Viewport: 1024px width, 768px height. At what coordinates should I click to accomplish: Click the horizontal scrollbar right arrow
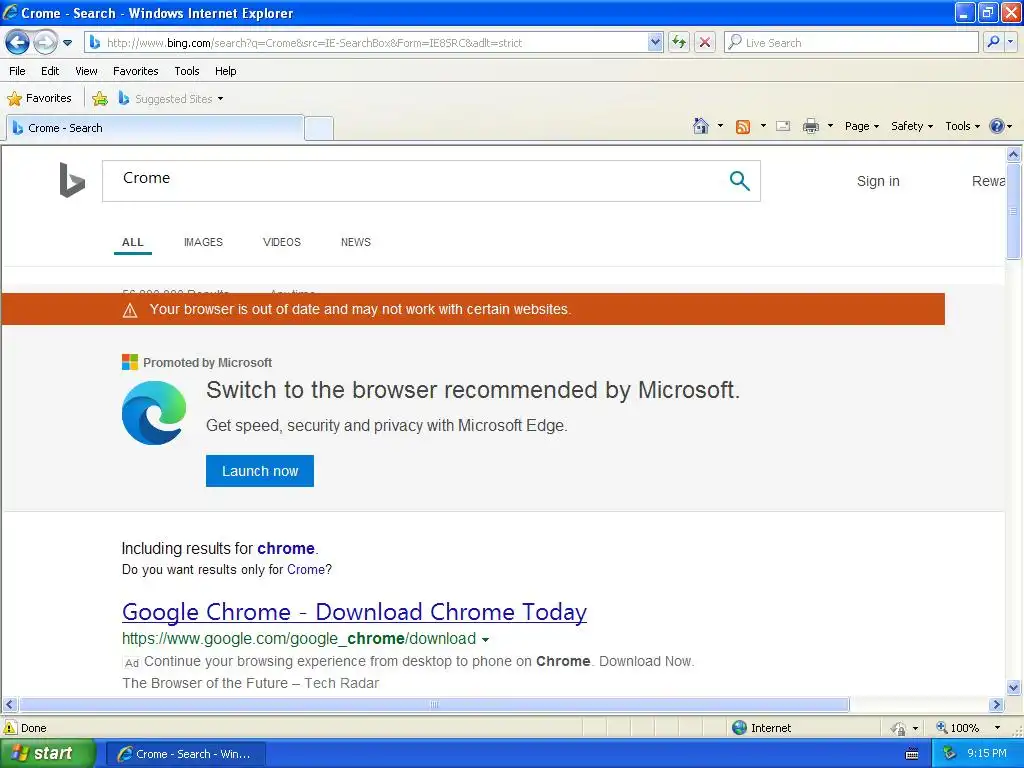996,705
